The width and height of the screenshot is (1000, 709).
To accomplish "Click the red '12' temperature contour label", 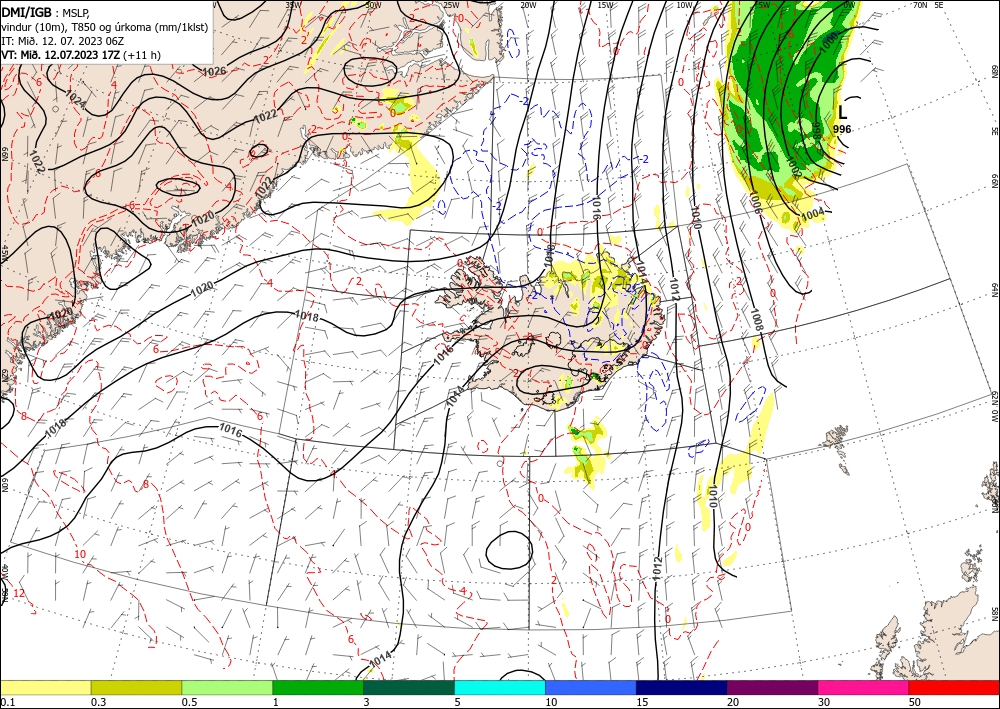I will tap(19, 594).
